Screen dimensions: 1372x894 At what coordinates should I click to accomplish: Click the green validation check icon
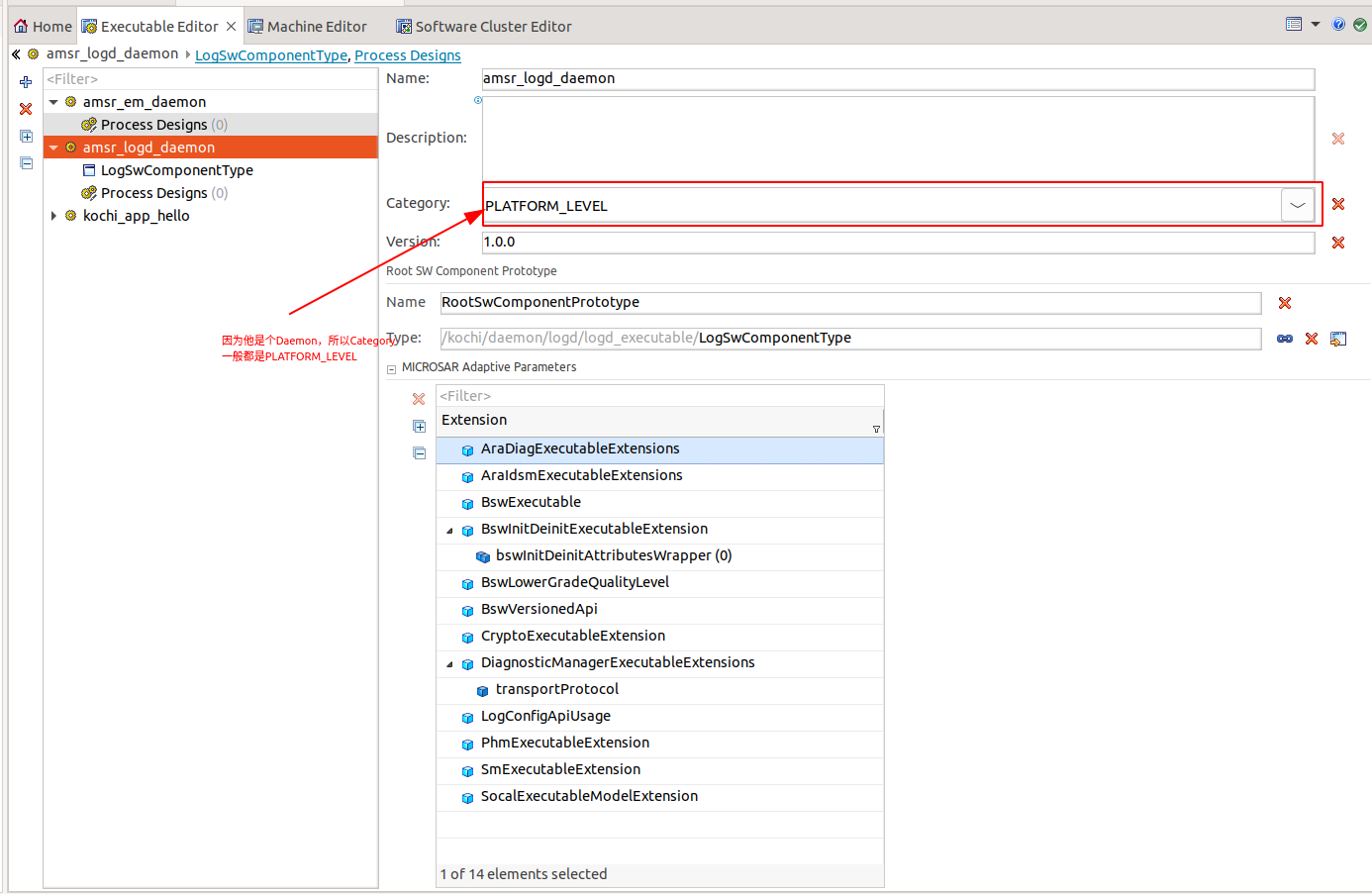pos(1360,25)
